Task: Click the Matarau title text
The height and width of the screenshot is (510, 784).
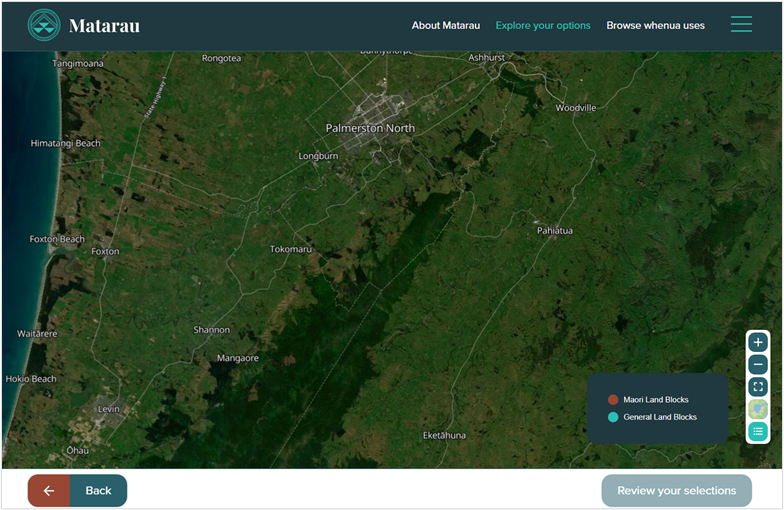Action: click(x=104, y=26)
